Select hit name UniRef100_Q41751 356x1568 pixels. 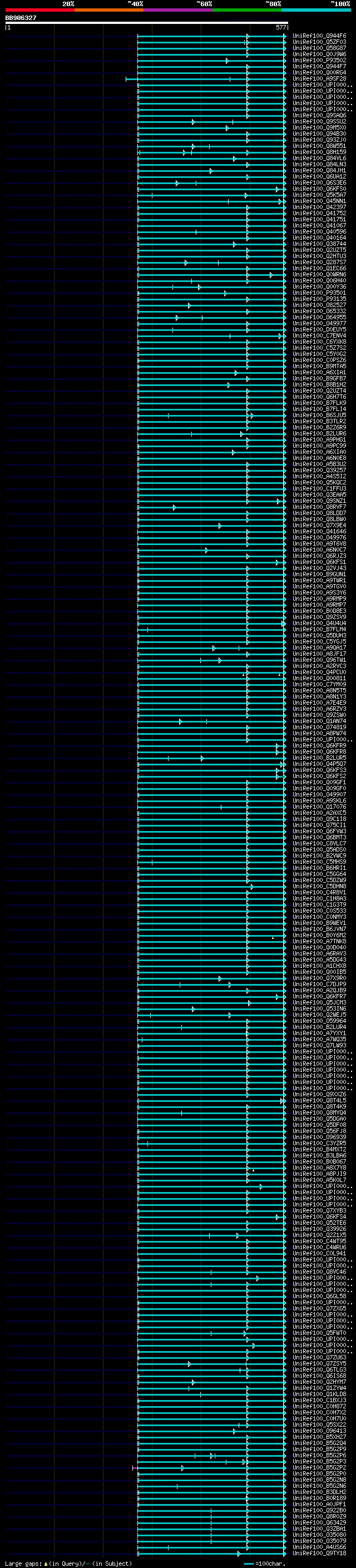coord(319,219)
